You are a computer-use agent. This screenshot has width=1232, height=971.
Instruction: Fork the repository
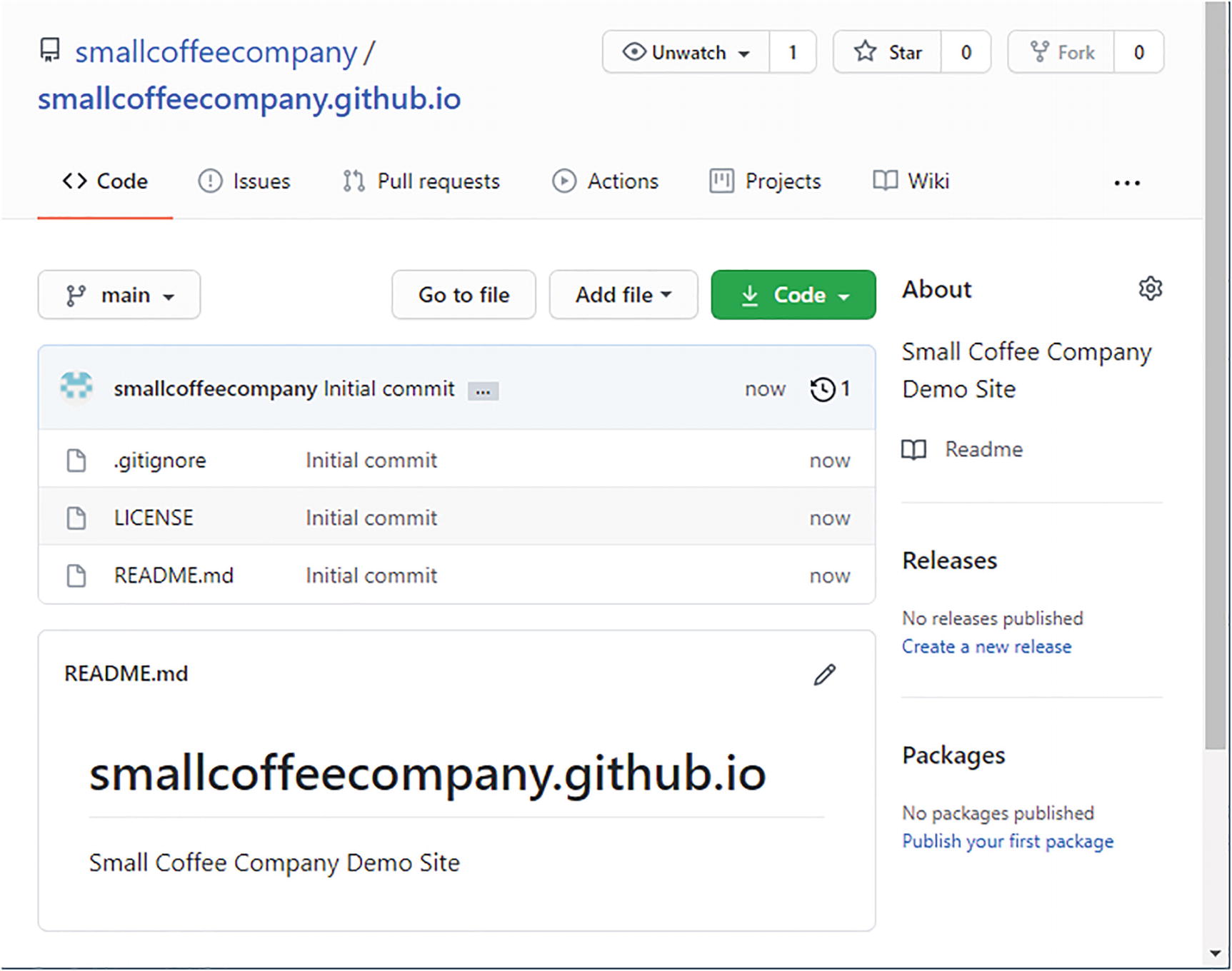[x=1061, y=52]
